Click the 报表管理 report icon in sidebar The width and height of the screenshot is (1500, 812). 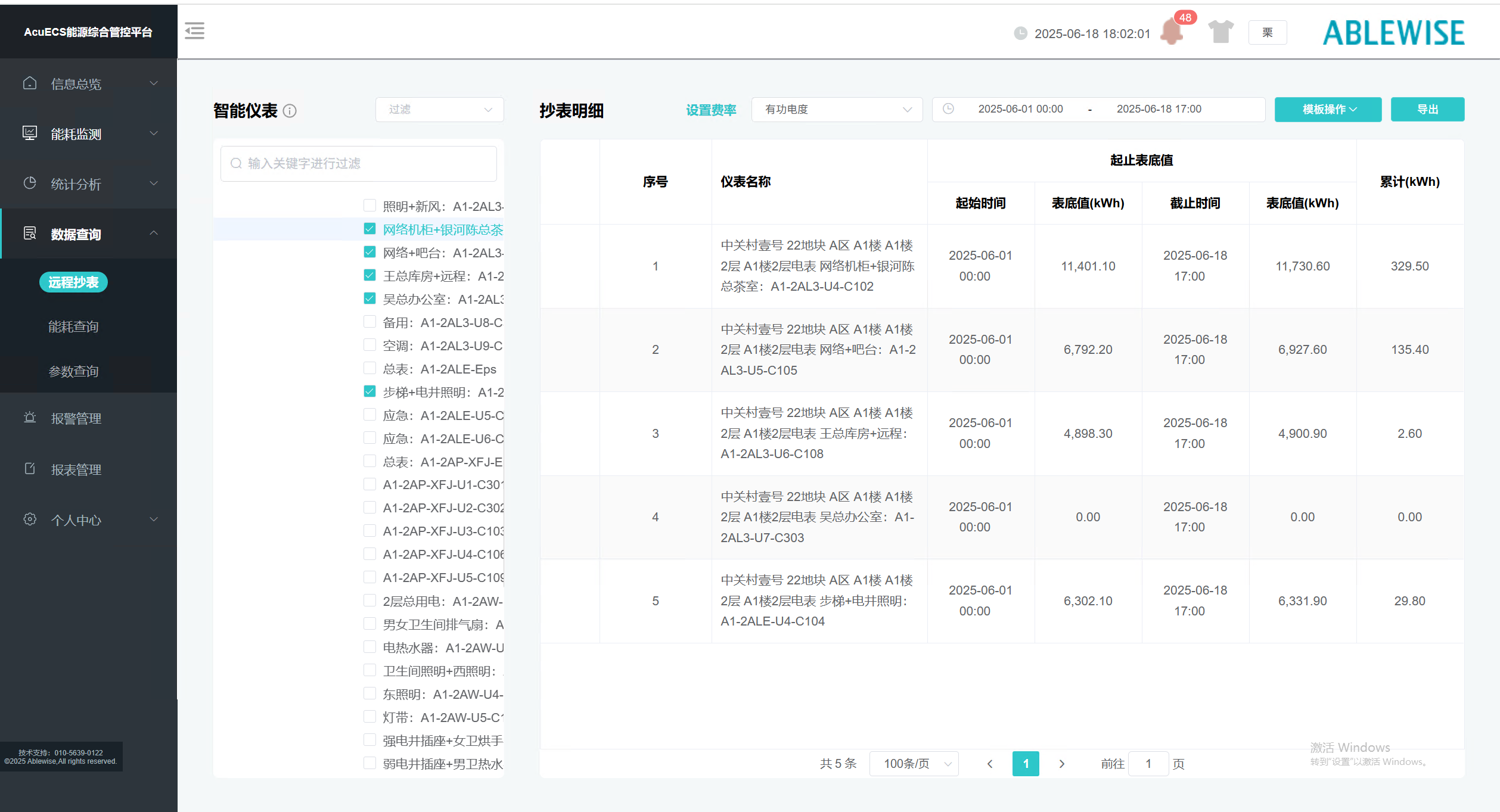pyautogui.click(x=30, y=469)
